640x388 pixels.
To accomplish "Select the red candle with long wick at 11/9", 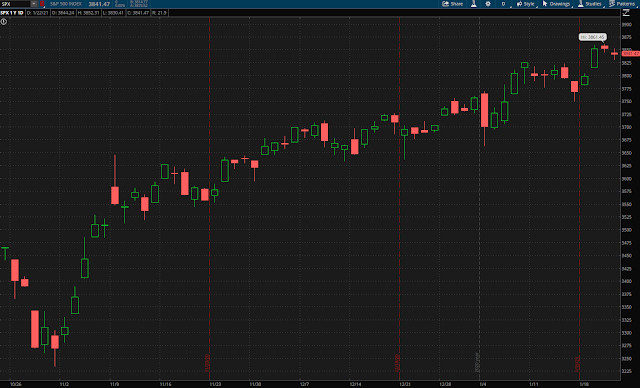I will pos(115,195).
